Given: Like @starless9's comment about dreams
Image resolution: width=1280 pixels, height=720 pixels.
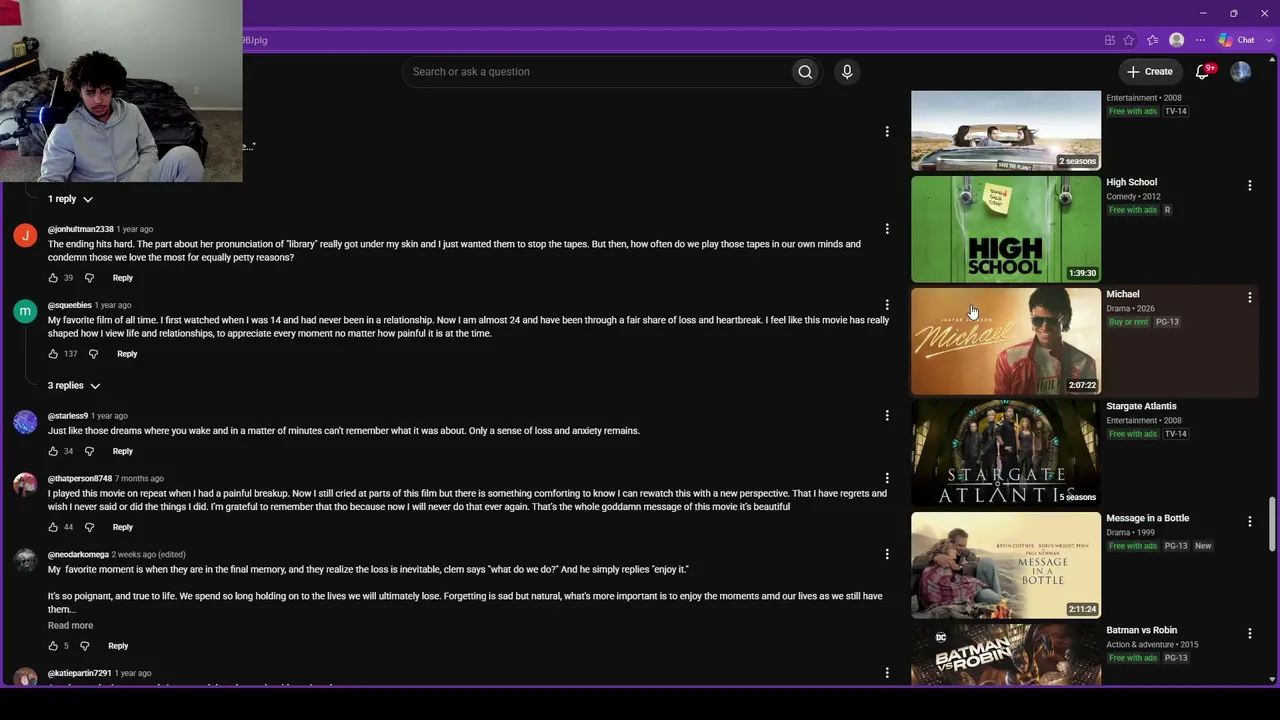Looking at the screenshot, I should pyautogui.click(x=53, y=451).
